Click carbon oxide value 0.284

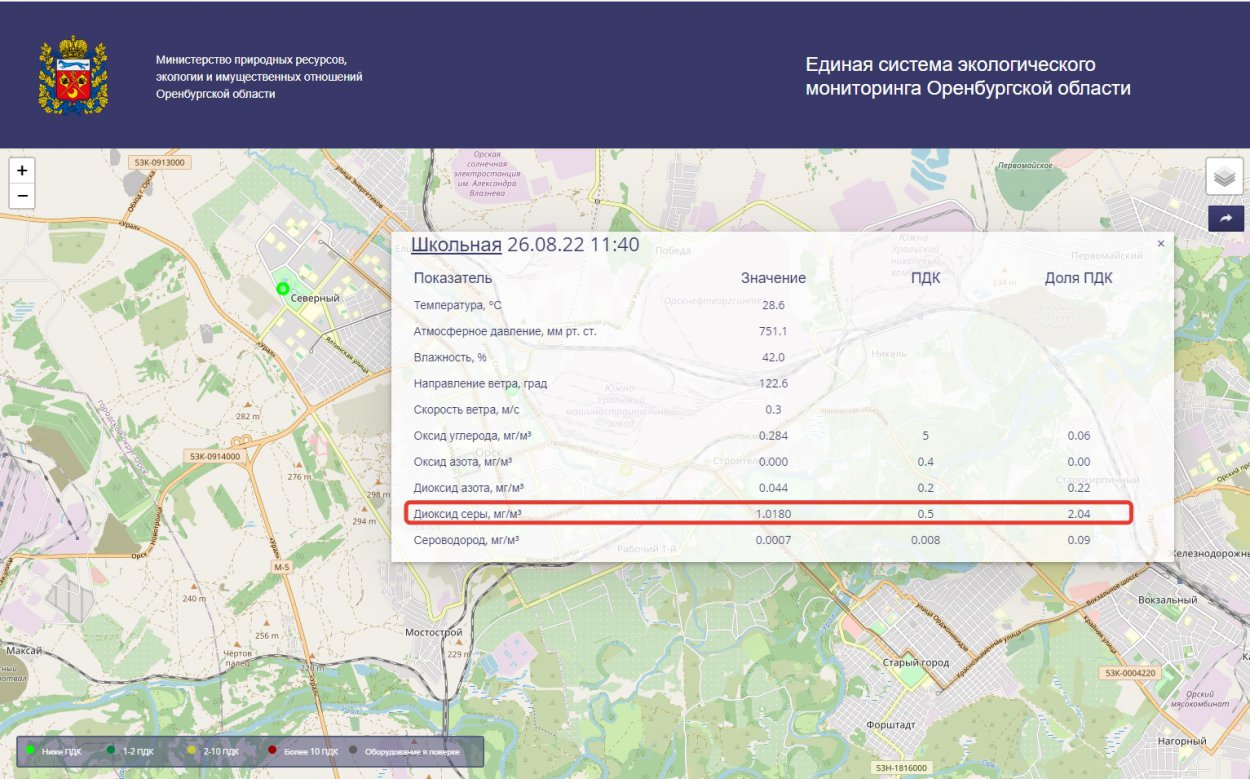pyautogui.click(x=773, y=436)
